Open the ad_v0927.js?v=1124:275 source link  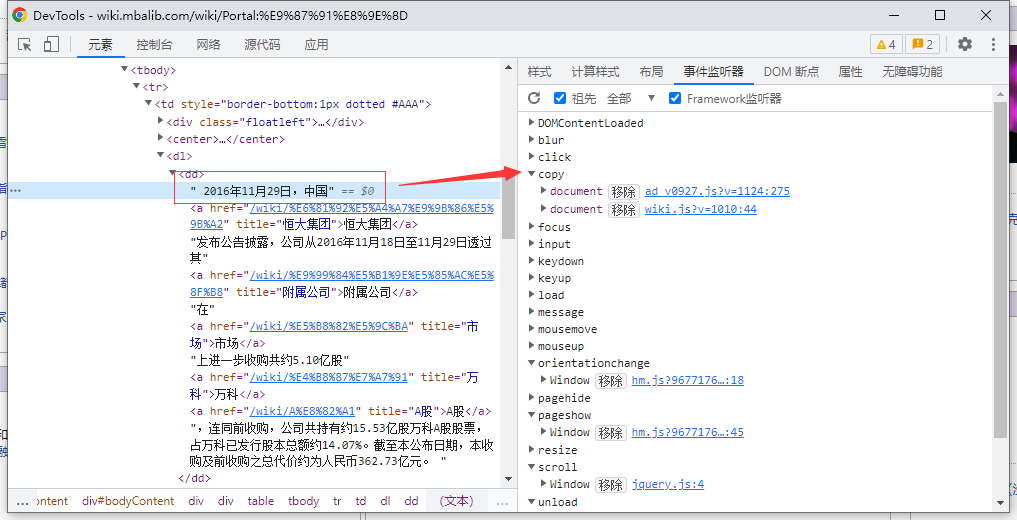point(717,191)
